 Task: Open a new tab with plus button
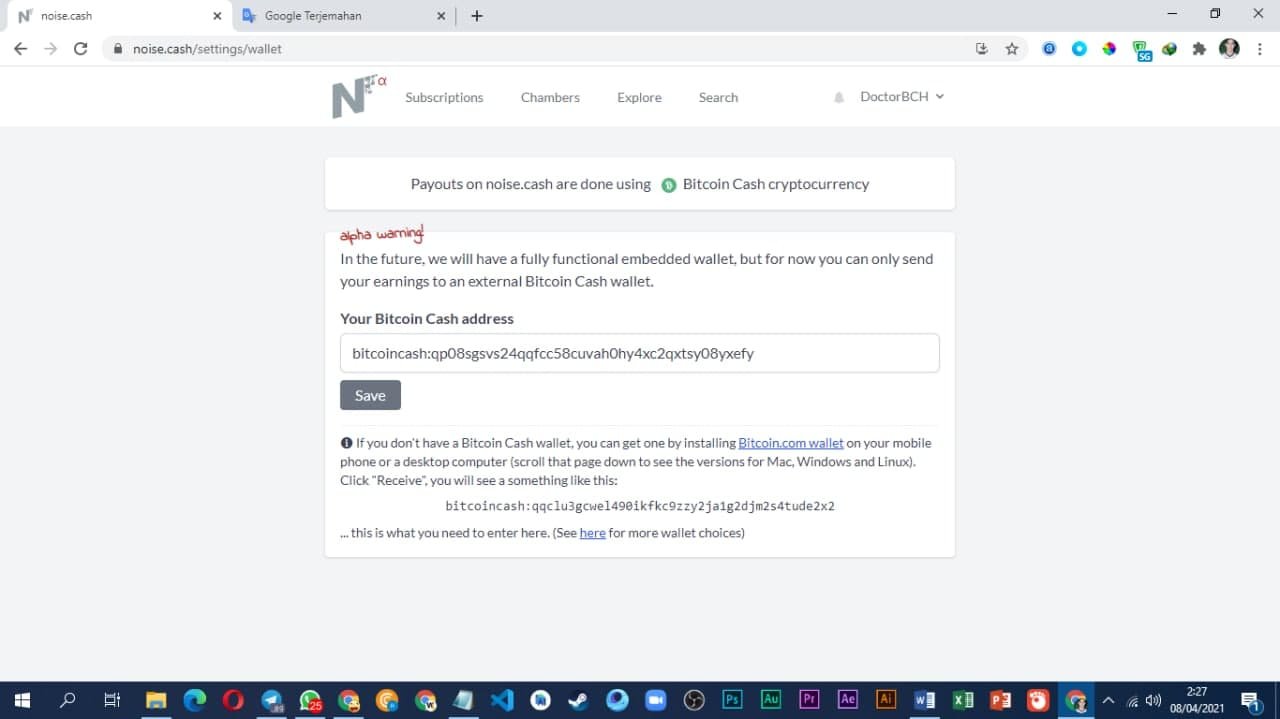pyautogui.click(x=477, y=16)
